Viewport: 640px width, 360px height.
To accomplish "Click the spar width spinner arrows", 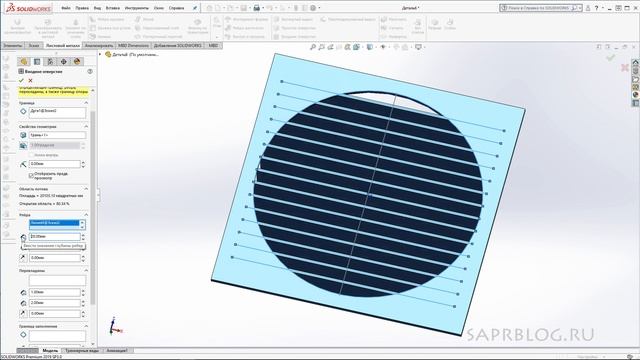I will pyautogui.click(x=83, y=292).
